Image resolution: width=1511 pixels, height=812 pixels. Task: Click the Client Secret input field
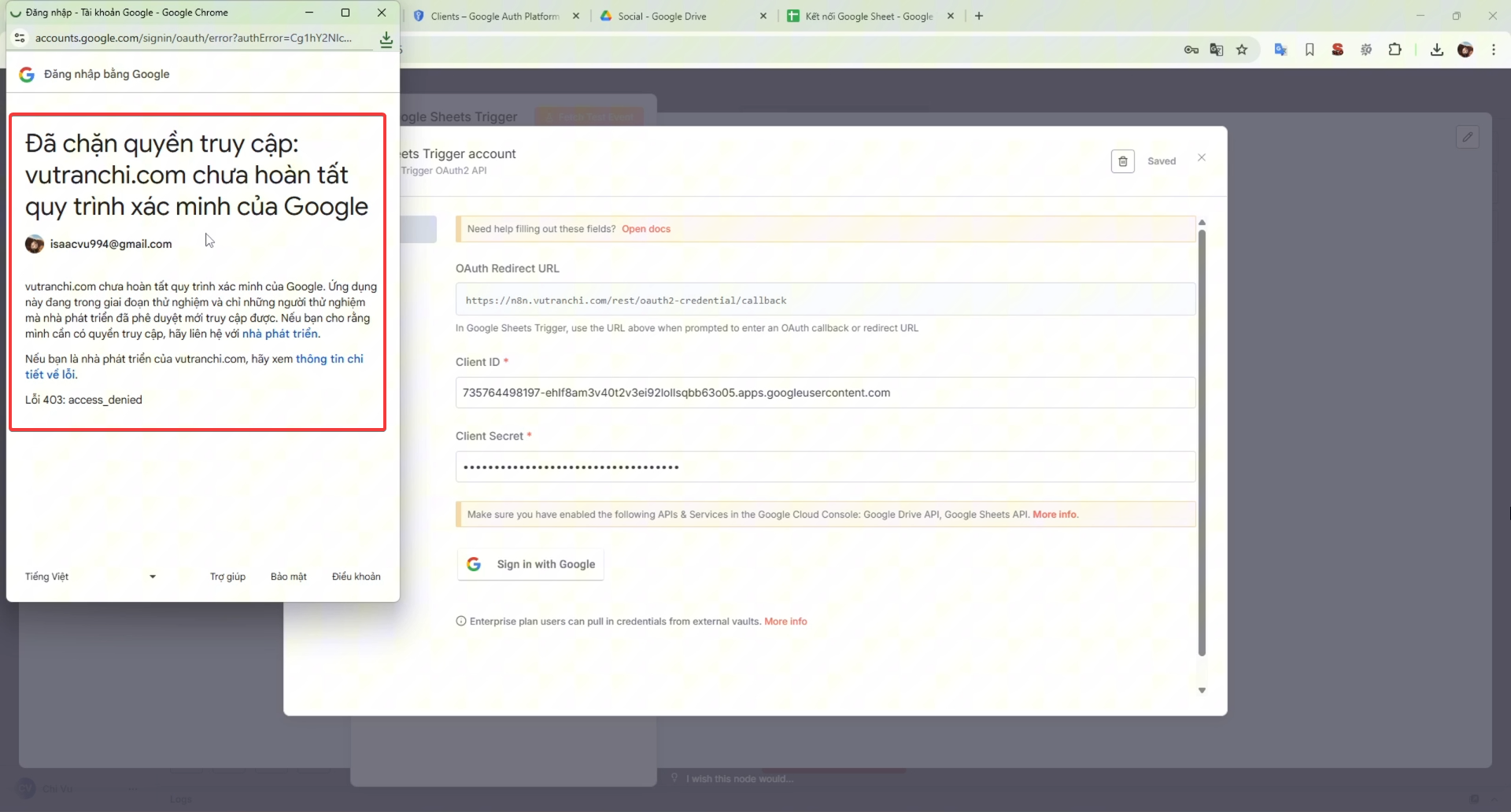[x=826, y=467]
